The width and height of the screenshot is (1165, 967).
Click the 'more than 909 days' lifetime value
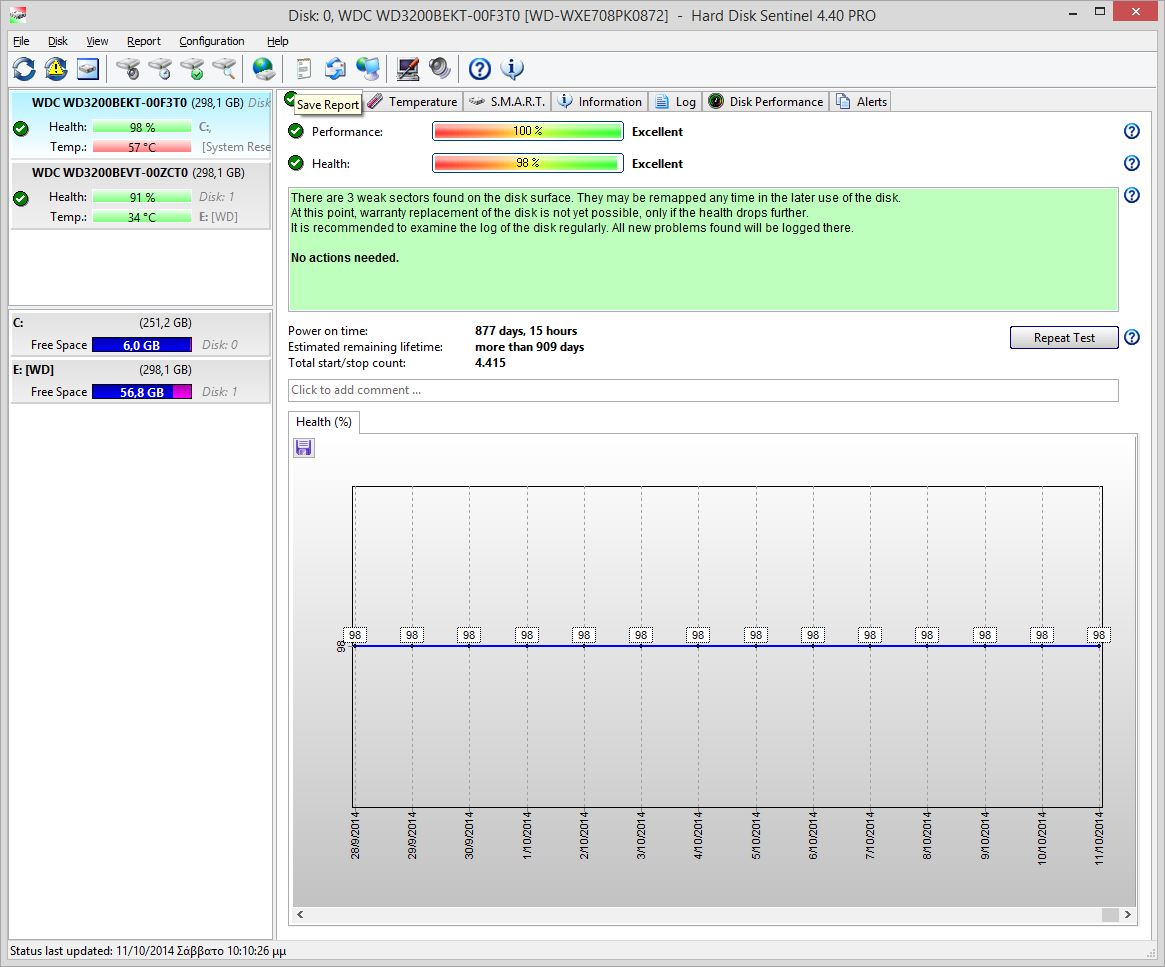[x=530, y=347]
